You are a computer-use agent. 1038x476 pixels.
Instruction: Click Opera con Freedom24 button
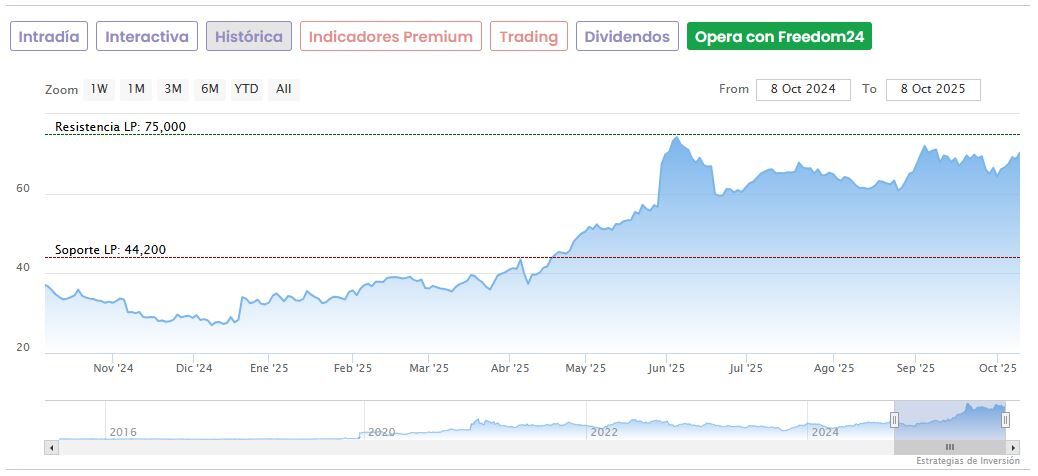(x=779, y=37)
